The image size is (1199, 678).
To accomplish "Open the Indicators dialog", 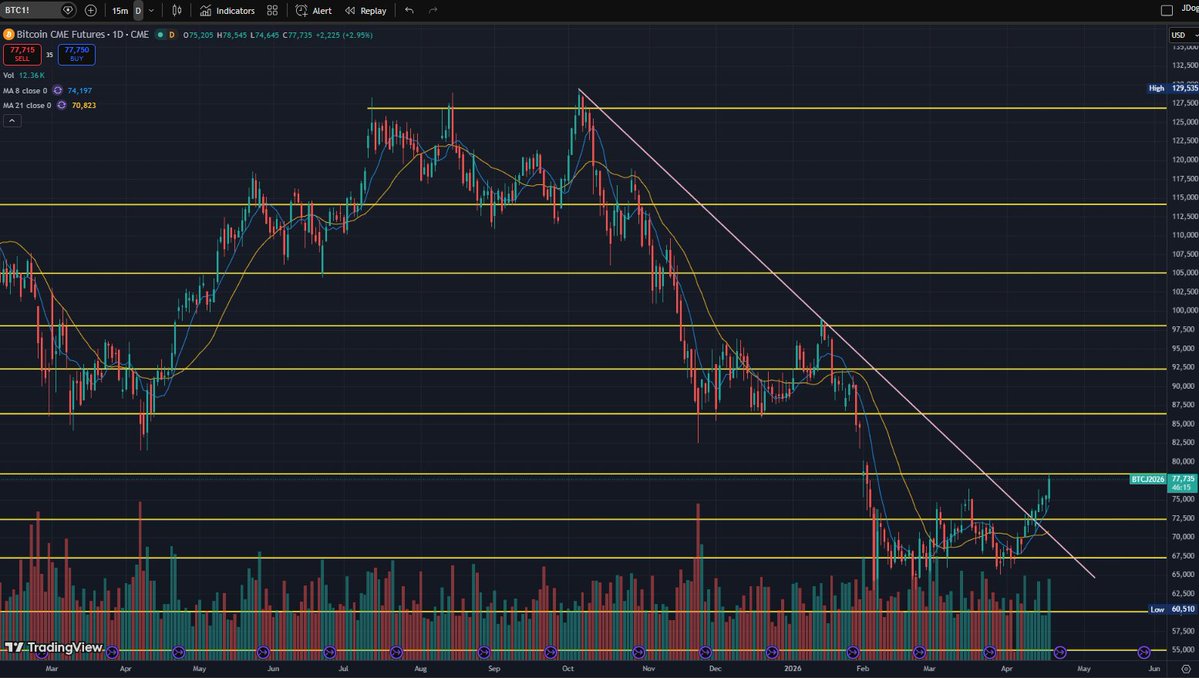I will click(x=227, y=11).
